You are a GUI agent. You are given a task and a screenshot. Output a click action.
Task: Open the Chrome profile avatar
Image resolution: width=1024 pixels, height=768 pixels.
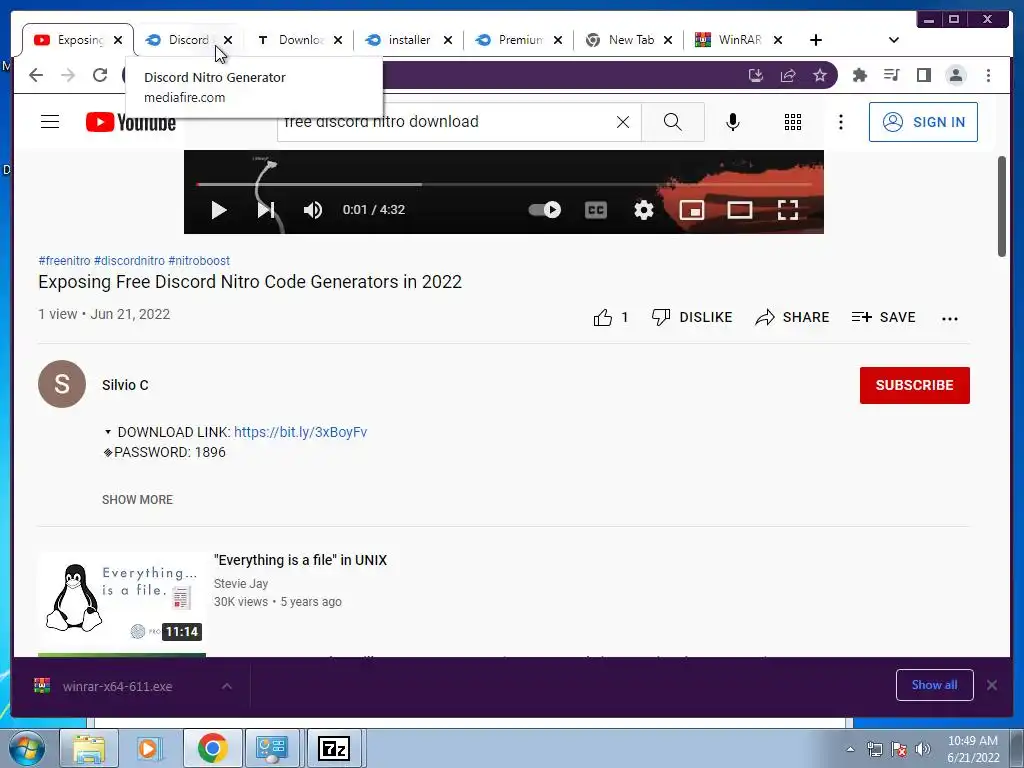click(955, 76)
